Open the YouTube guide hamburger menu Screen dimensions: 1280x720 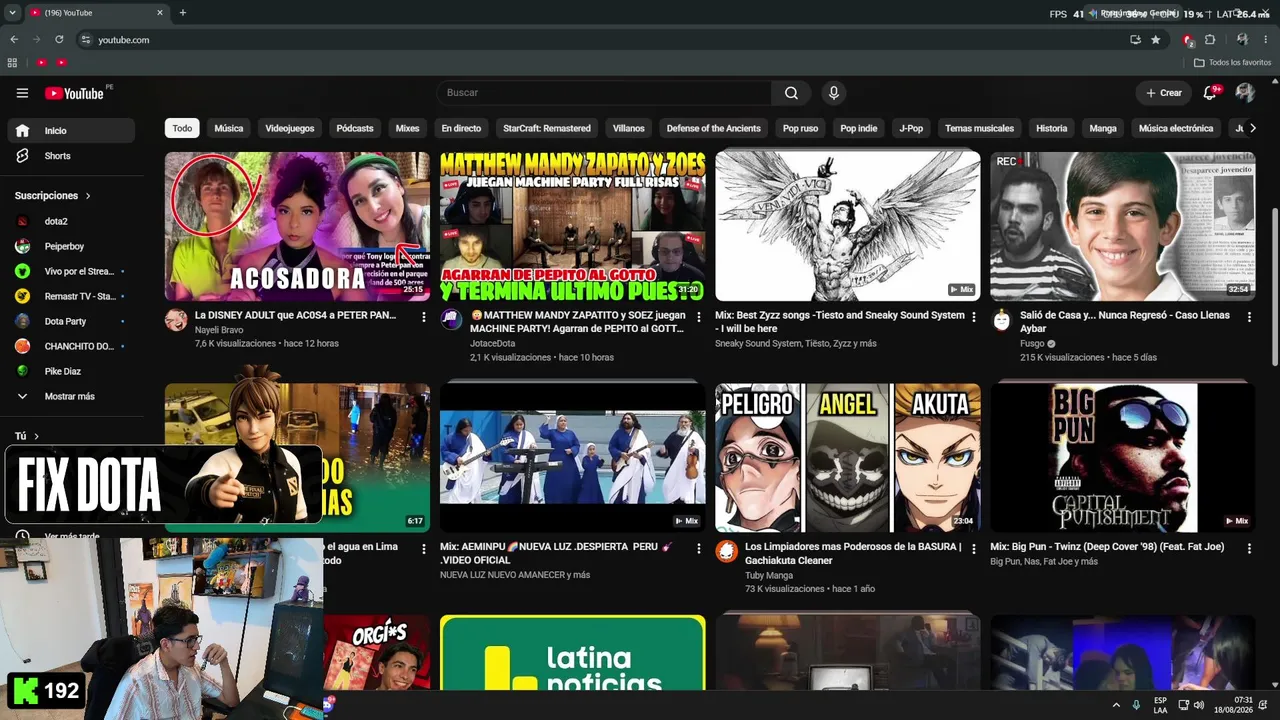22,93
